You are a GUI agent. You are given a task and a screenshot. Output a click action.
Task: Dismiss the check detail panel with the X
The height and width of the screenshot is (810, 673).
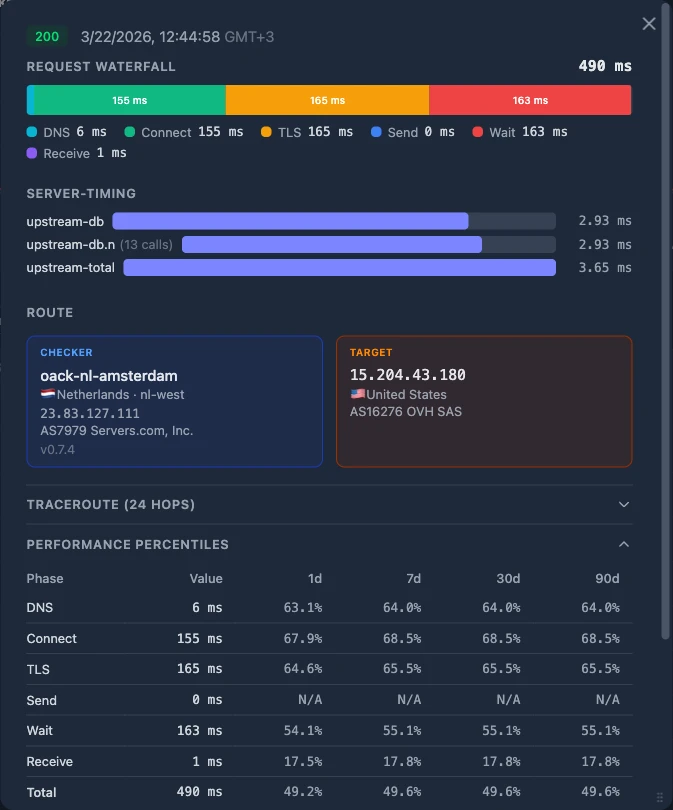click(x=648, y=24)
